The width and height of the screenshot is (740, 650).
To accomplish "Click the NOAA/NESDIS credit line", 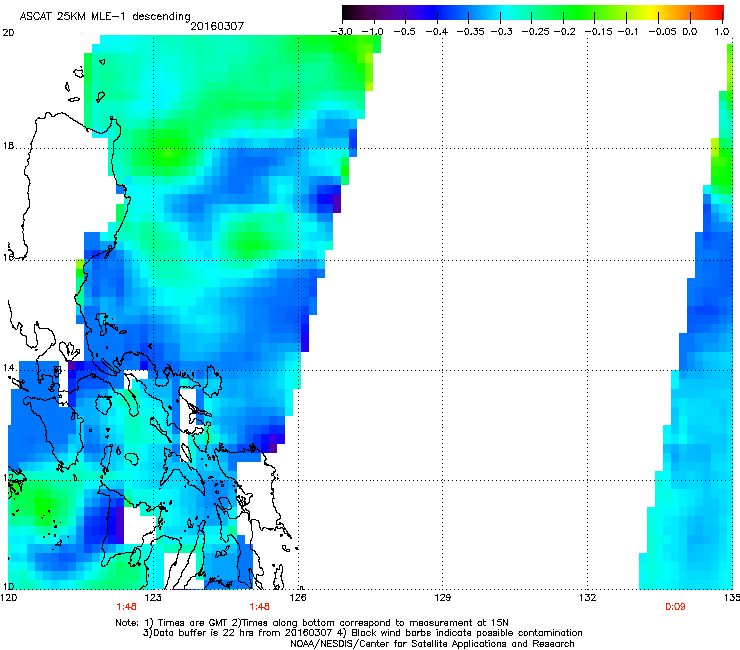I will click(432, 644).
